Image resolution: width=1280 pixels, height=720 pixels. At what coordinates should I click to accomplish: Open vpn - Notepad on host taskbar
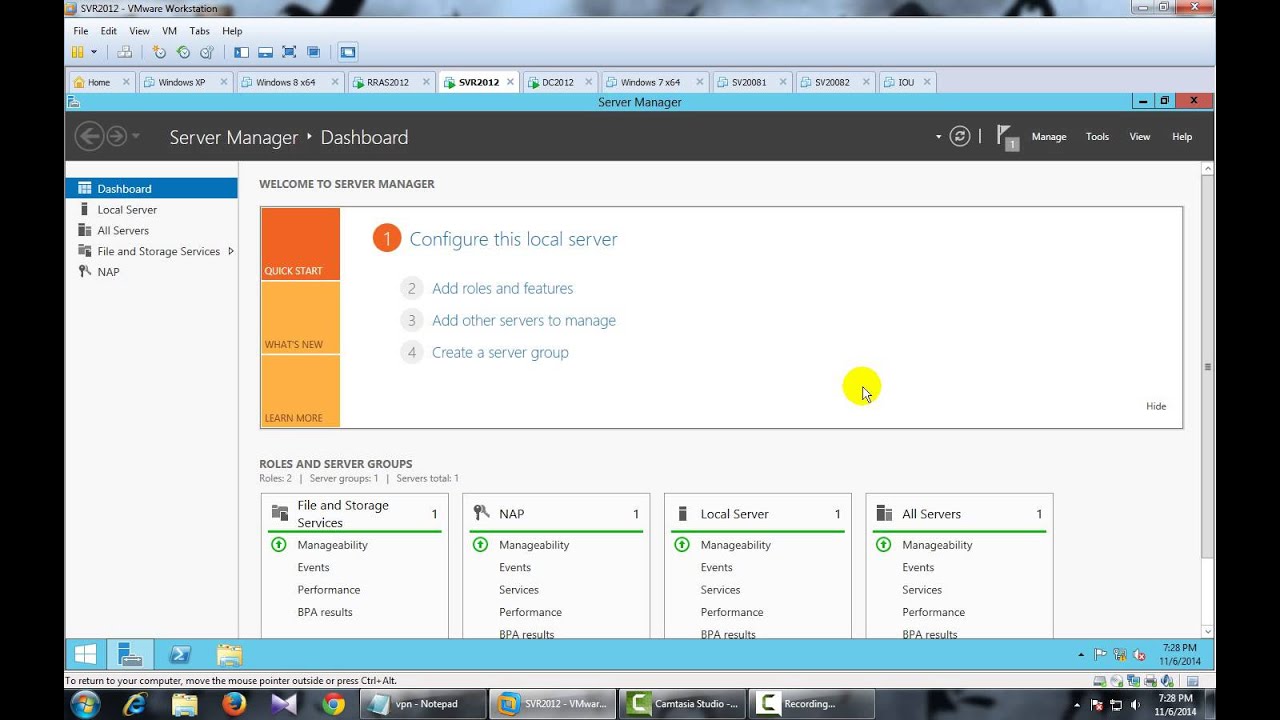tap(424, 704)
